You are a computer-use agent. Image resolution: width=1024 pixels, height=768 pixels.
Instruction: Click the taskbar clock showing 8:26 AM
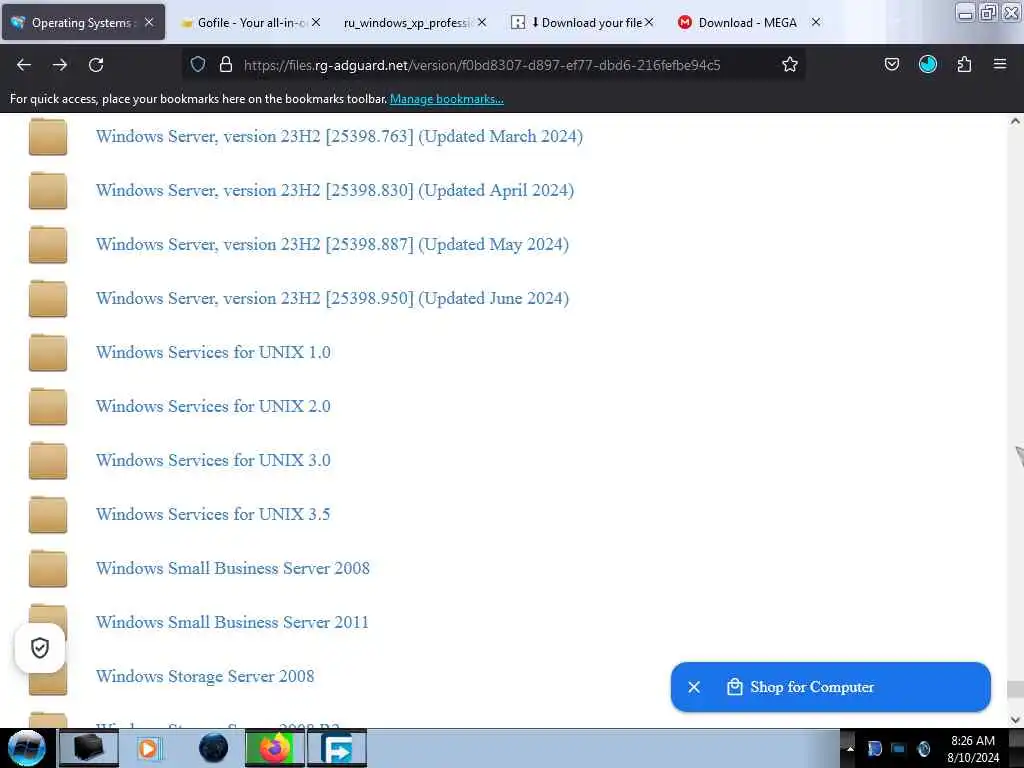pos(972,749)
